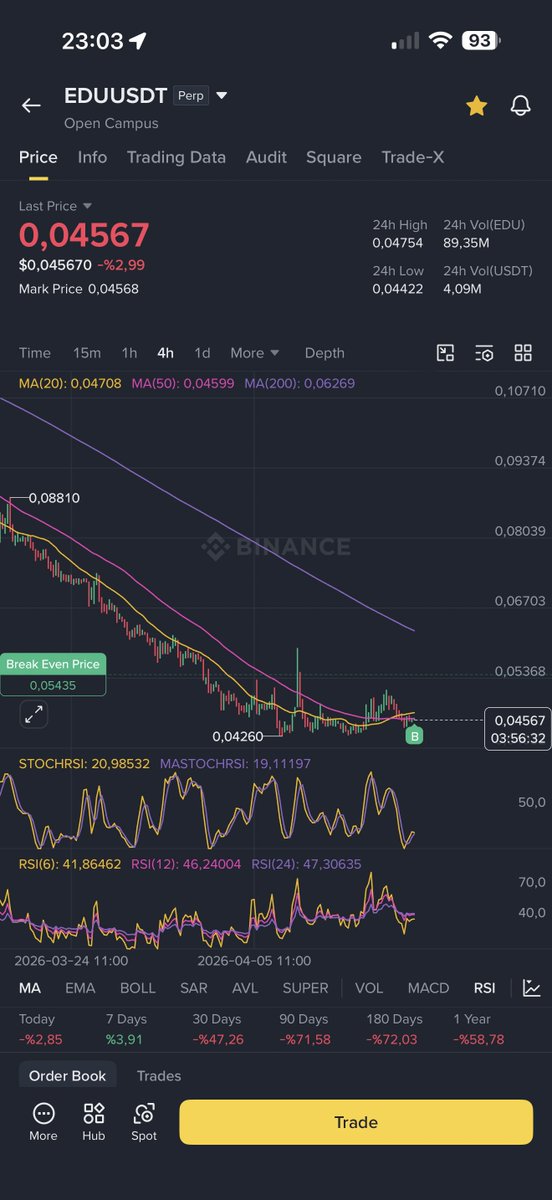The height and width of the screenshot is (1200, 552).
Task: Tap the MA(50) value label
Action: (184, 383)
